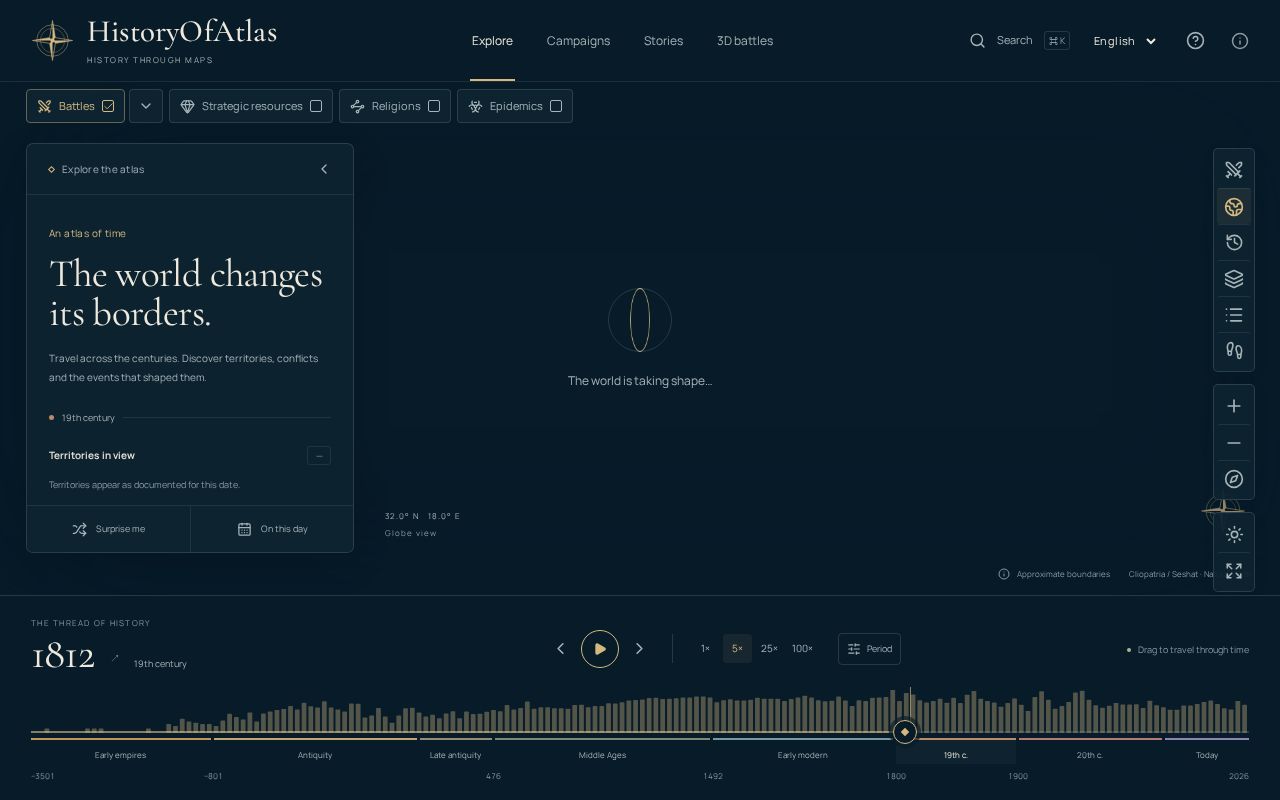Image resolution: width=1280 pixels, height=800 pixels.
Task: Switch to light theme sun icon
Action: click(1234, 535)
